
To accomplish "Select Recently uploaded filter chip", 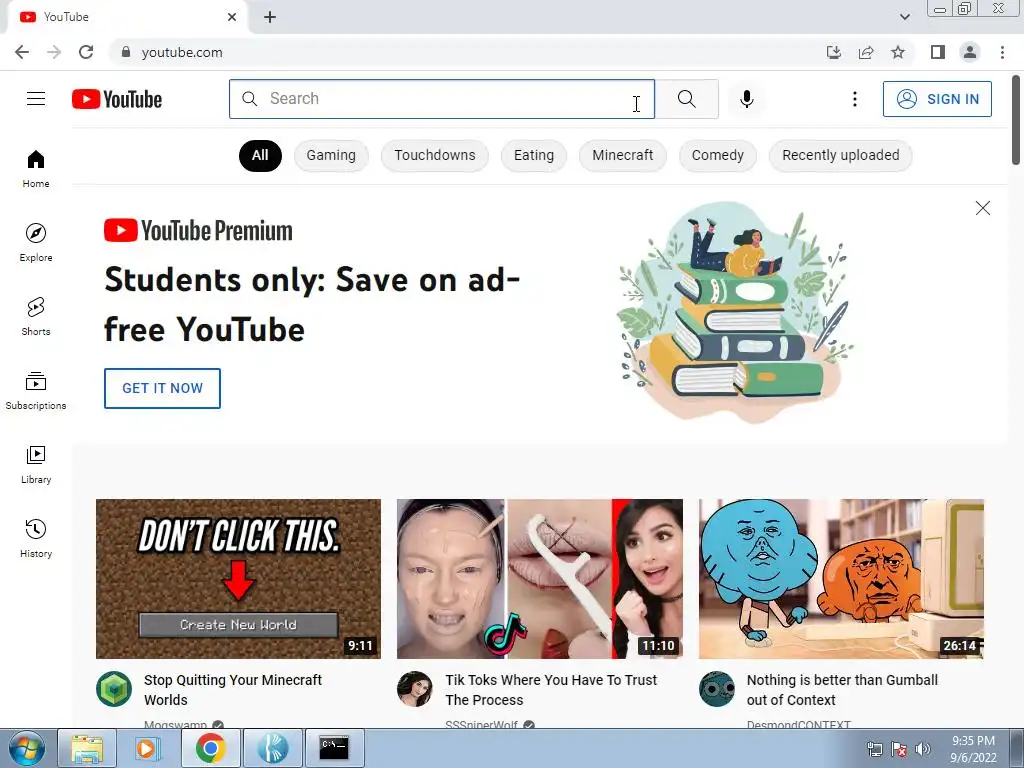I will click(x=840, y=155).
